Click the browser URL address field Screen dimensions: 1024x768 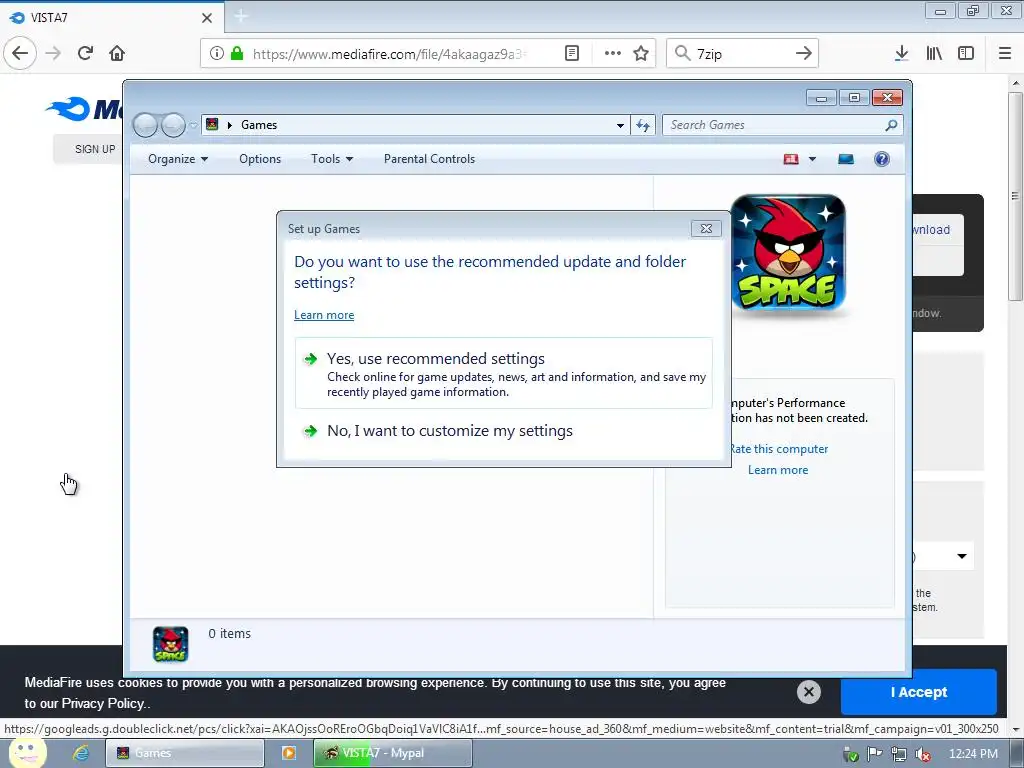(x=389, y=54)
